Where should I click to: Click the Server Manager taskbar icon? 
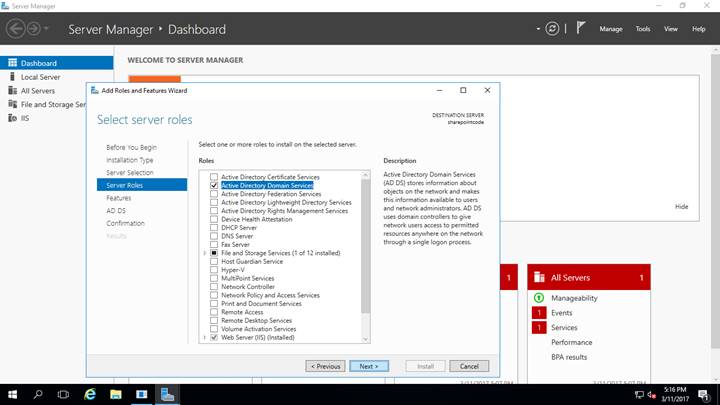pyautogui.click(x=167, y=394)
